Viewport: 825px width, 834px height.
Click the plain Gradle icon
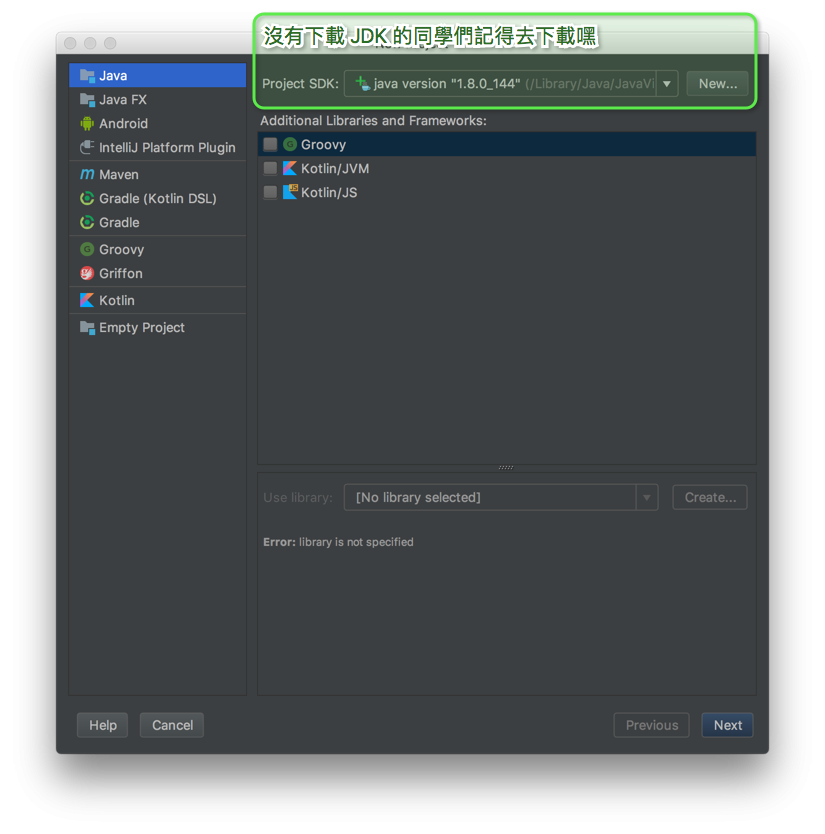coord(87,222)
